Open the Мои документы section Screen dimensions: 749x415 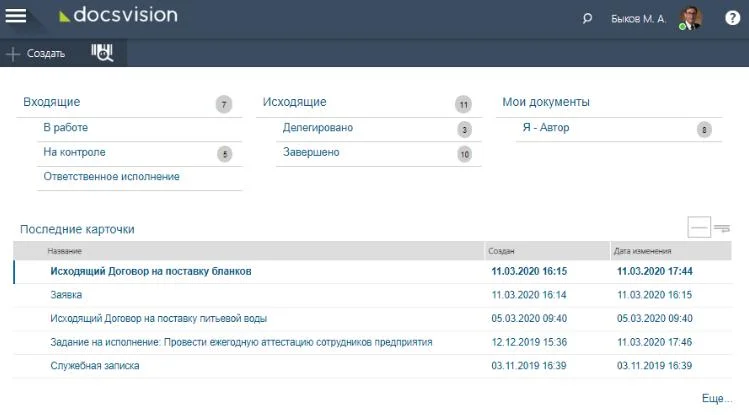546,102
